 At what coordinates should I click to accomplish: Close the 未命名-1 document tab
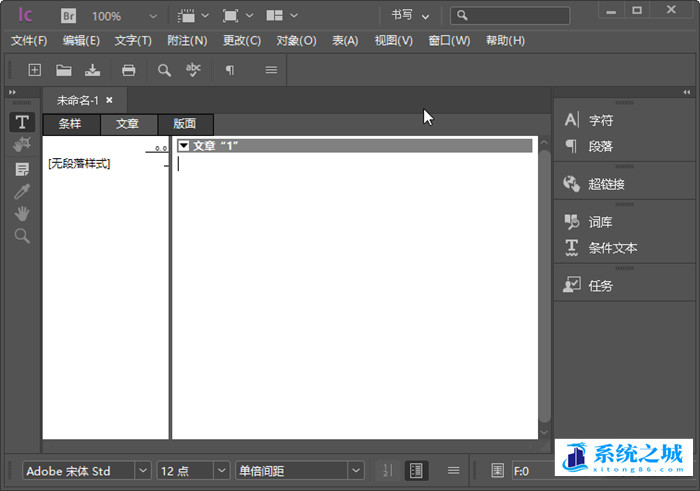[x=109, y=100]
